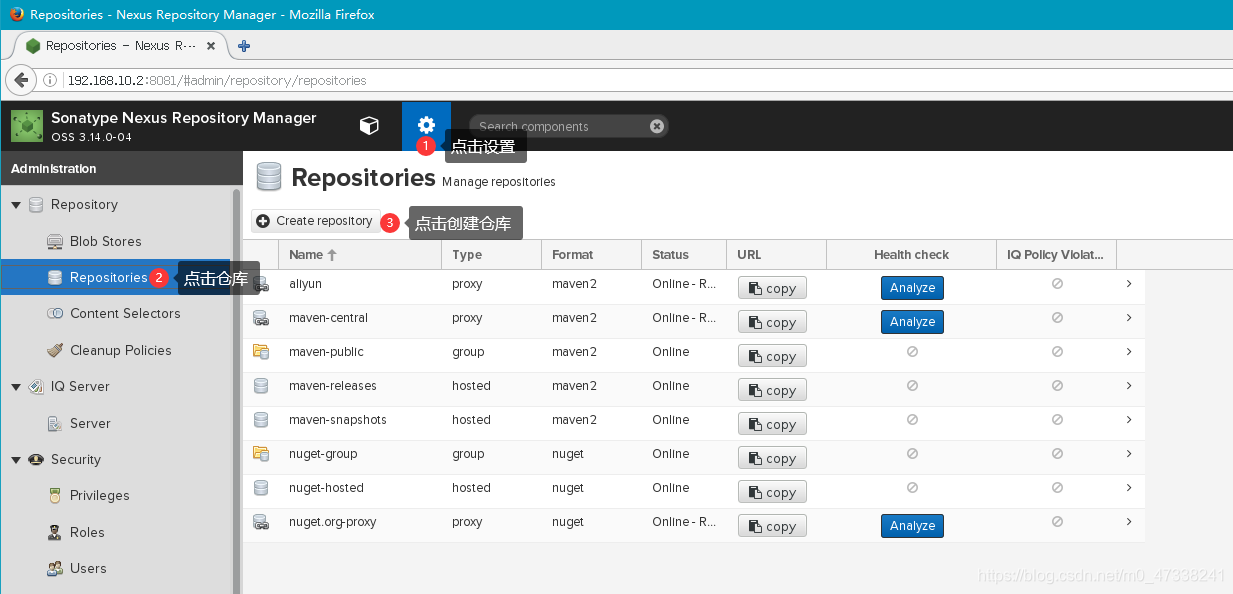Open the Browse server contents cube icon
This screenshot has width=1233, height=594.
(x=369, y=125)
